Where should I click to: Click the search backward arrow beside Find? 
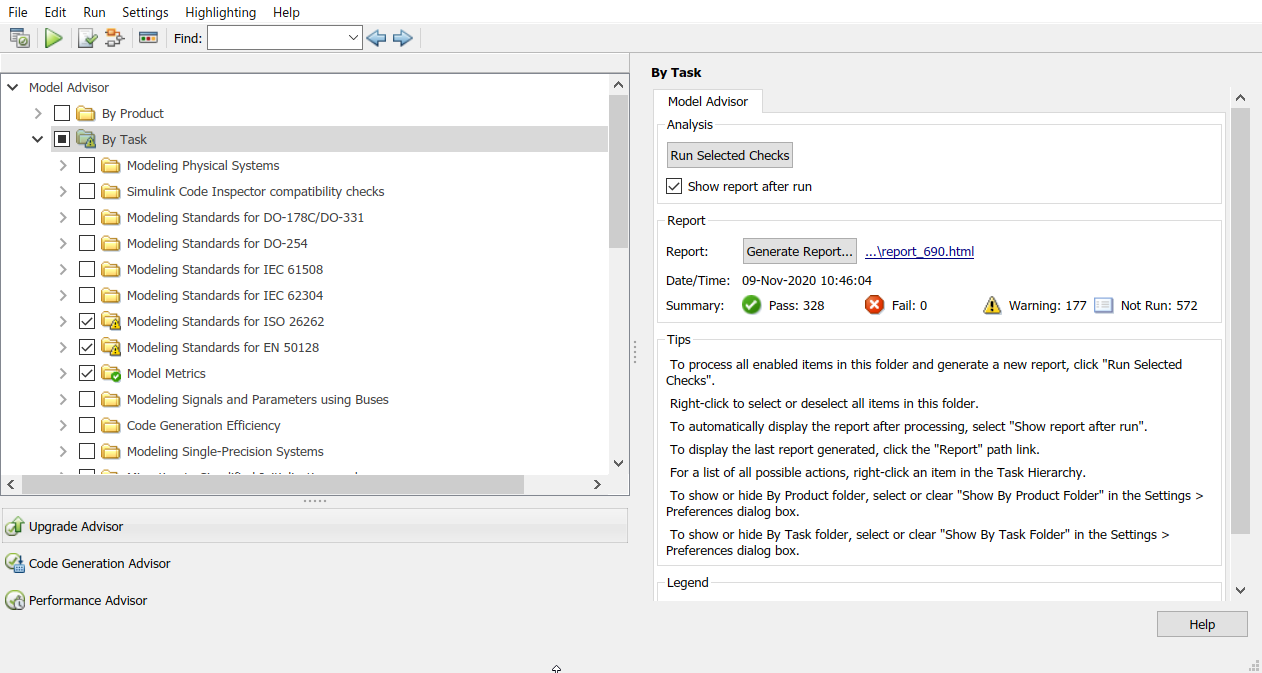tap(376, 37)
